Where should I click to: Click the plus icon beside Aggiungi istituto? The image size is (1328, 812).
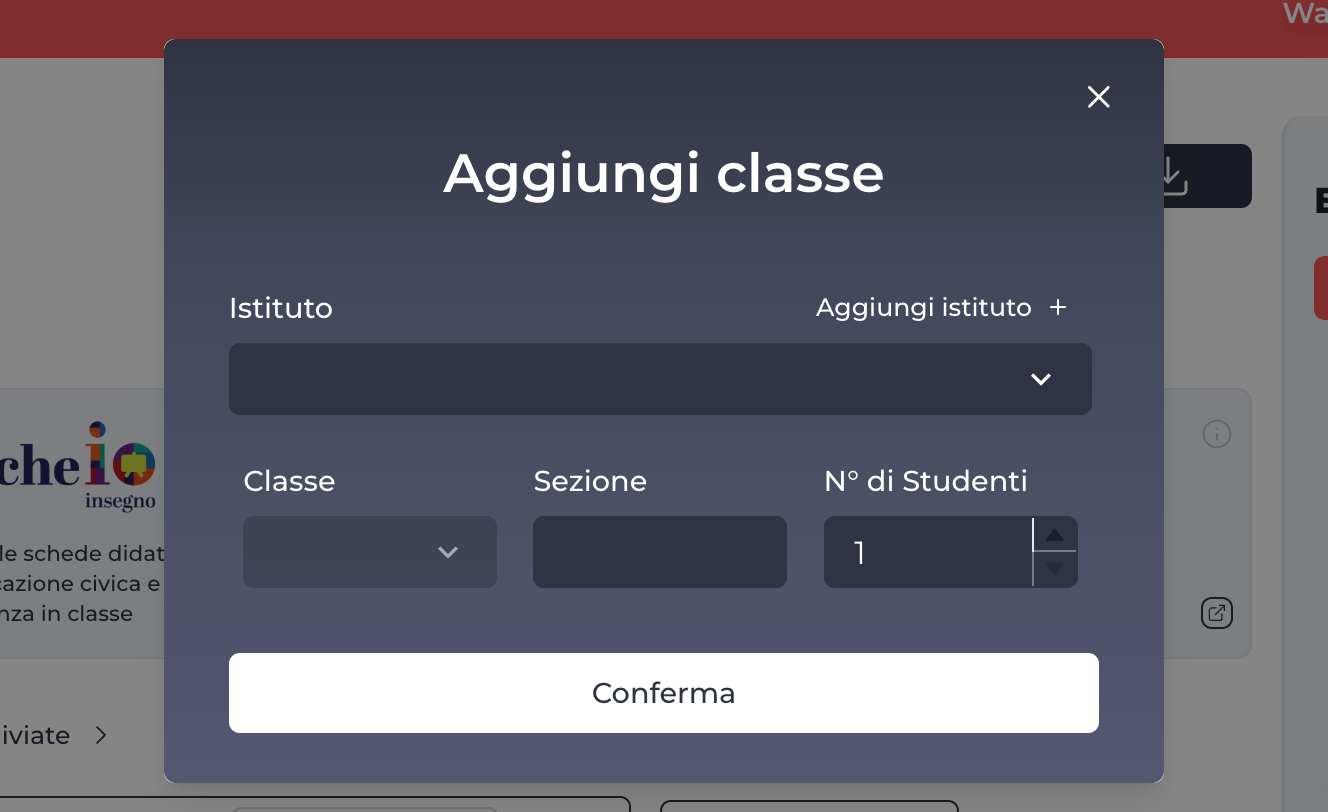[1058, 307]
